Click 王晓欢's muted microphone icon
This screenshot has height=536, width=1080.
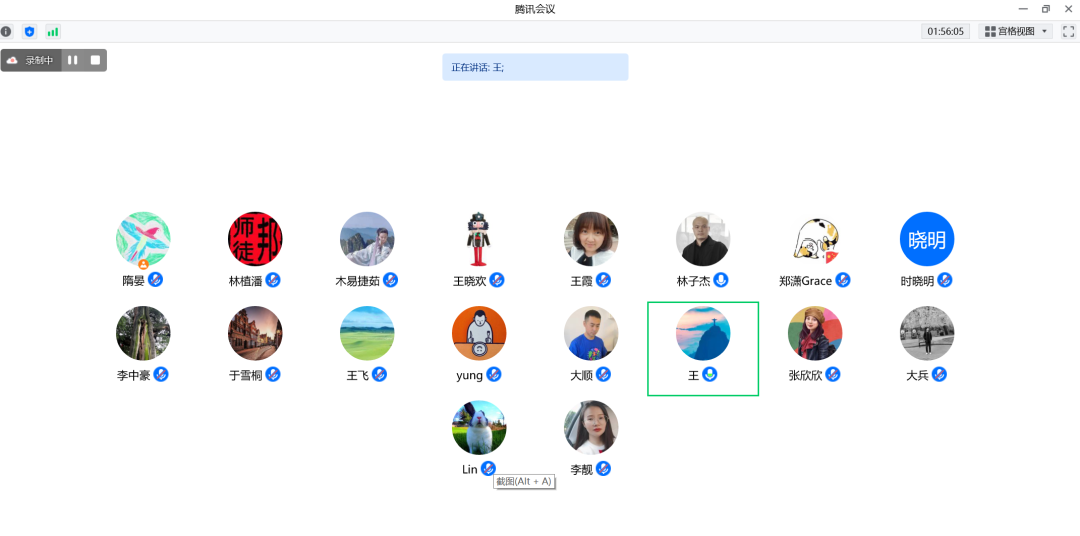tap(497, 280)
